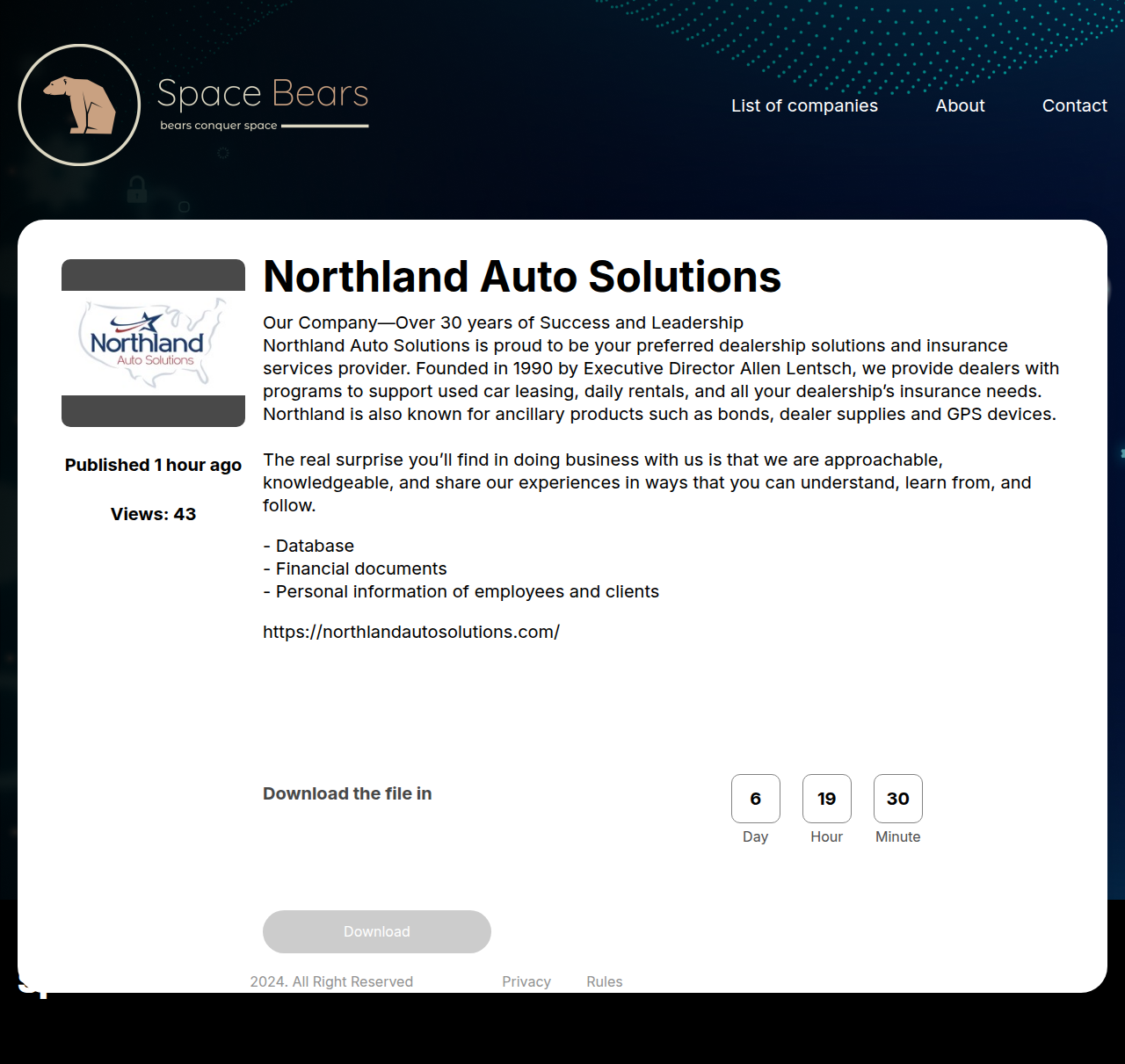
Task: Click the Minute countdown box showing 30
Action: [898, 799]
